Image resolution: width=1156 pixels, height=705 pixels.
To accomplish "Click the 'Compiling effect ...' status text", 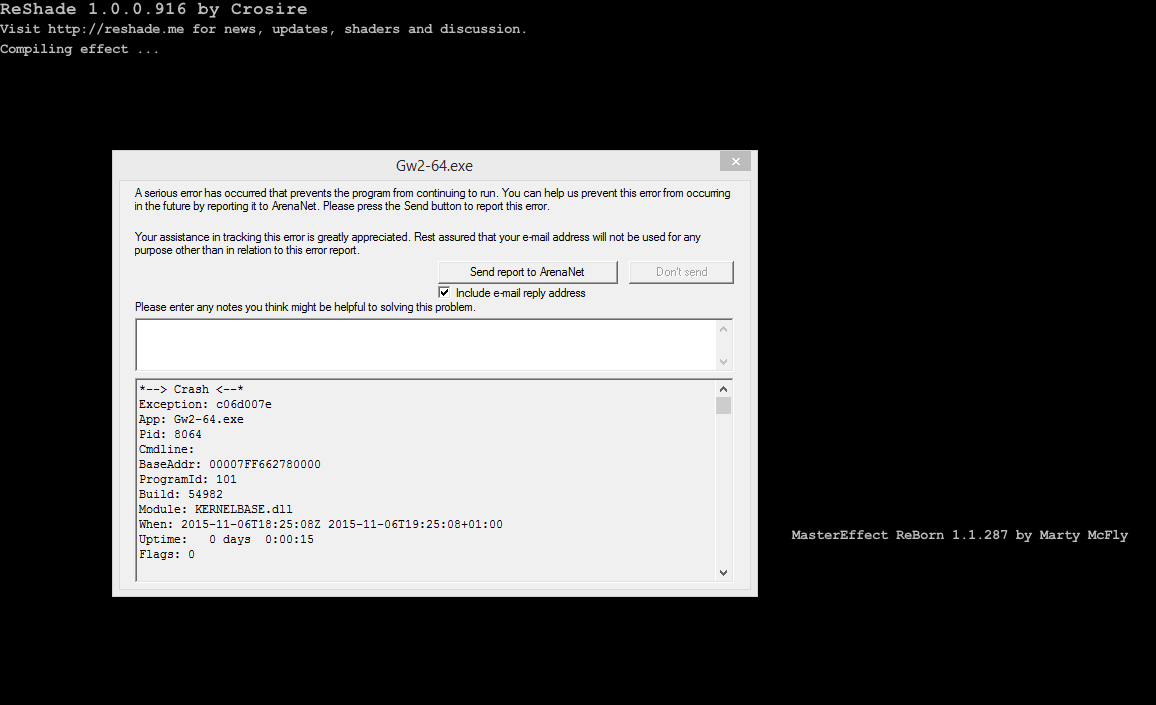I will (80, 49).
